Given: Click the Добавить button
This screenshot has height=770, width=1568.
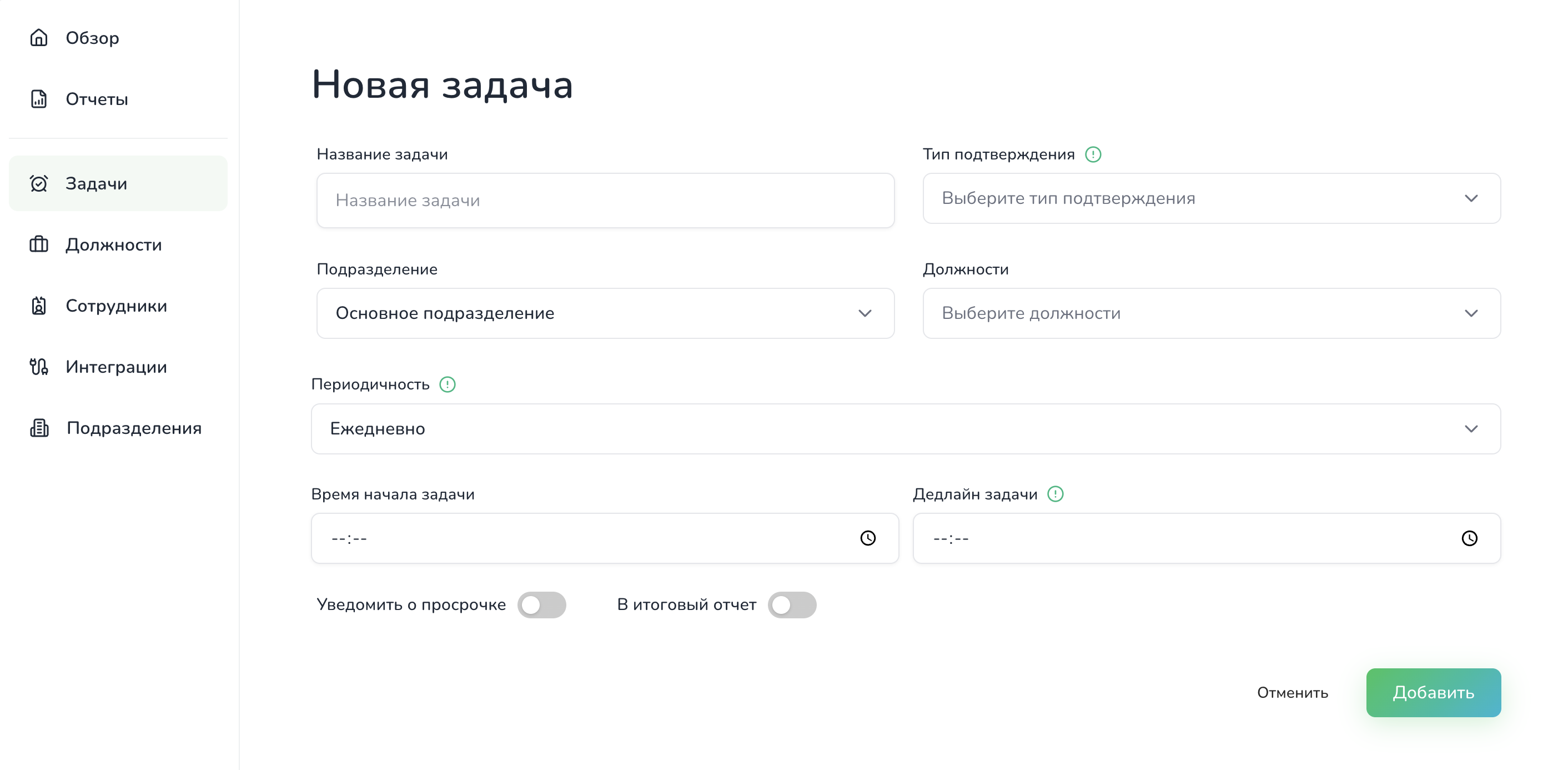Looking at the screenshot, I should point(1433,692).
